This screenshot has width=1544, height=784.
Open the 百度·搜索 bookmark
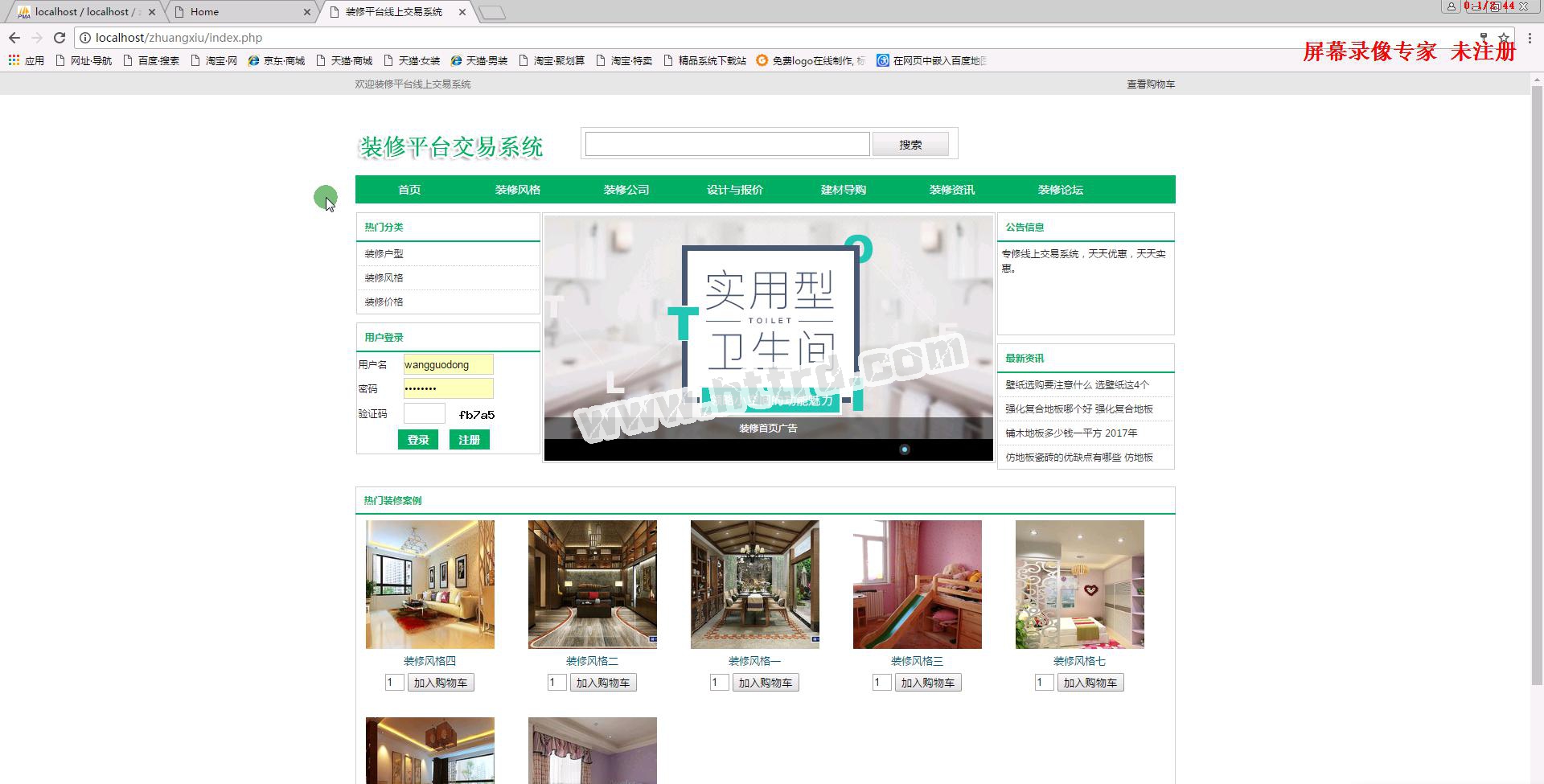point(151,60)
